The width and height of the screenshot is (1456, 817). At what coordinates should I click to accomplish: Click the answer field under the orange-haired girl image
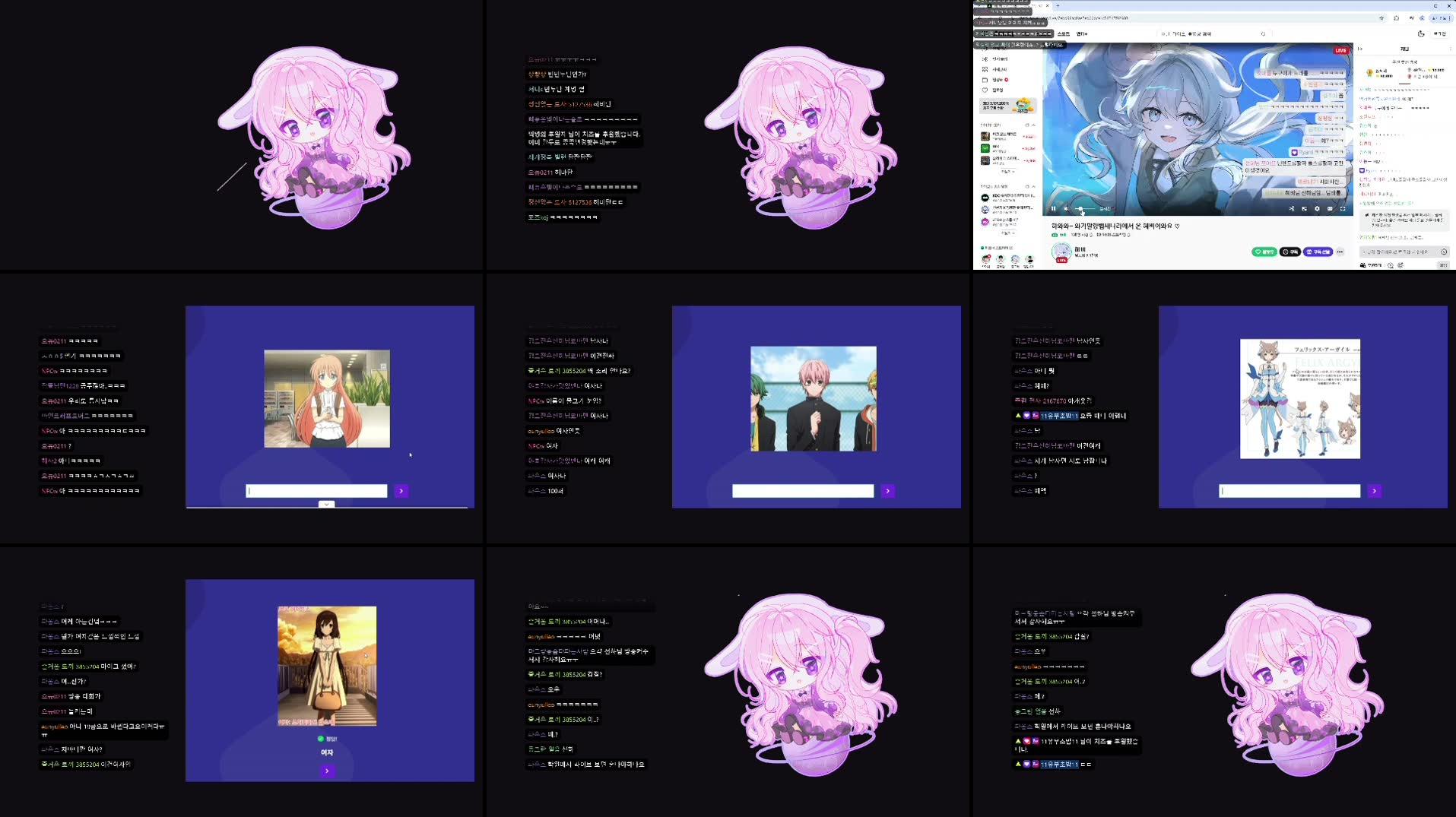(x=316, y=491)
